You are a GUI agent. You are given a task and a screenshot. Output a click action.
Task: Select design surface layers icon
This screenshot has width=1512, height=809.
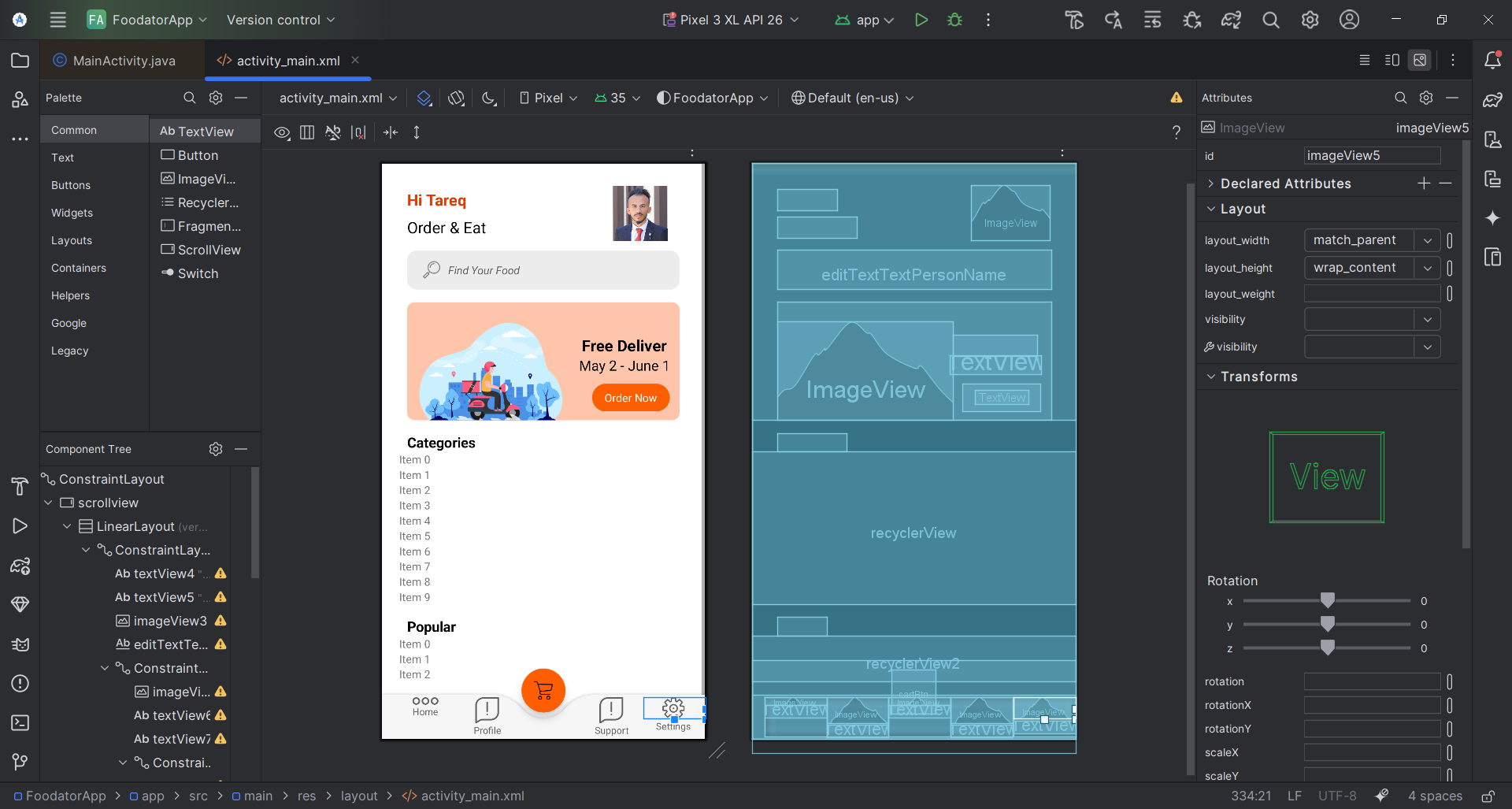tap(424, 98)
